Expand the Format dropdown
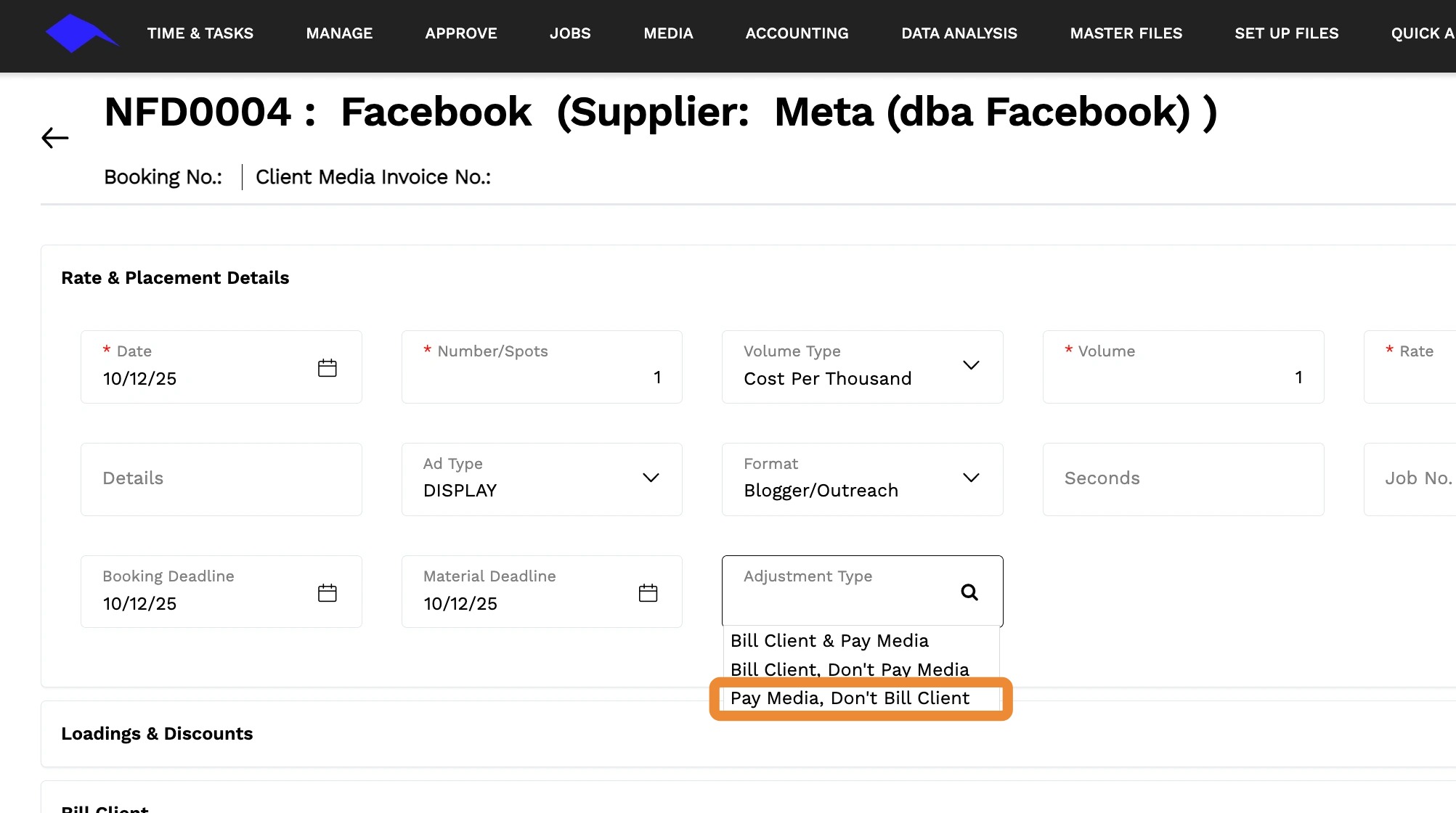Screen dimensions: 1456x813 pyautogui.click(x=971, y=478)
